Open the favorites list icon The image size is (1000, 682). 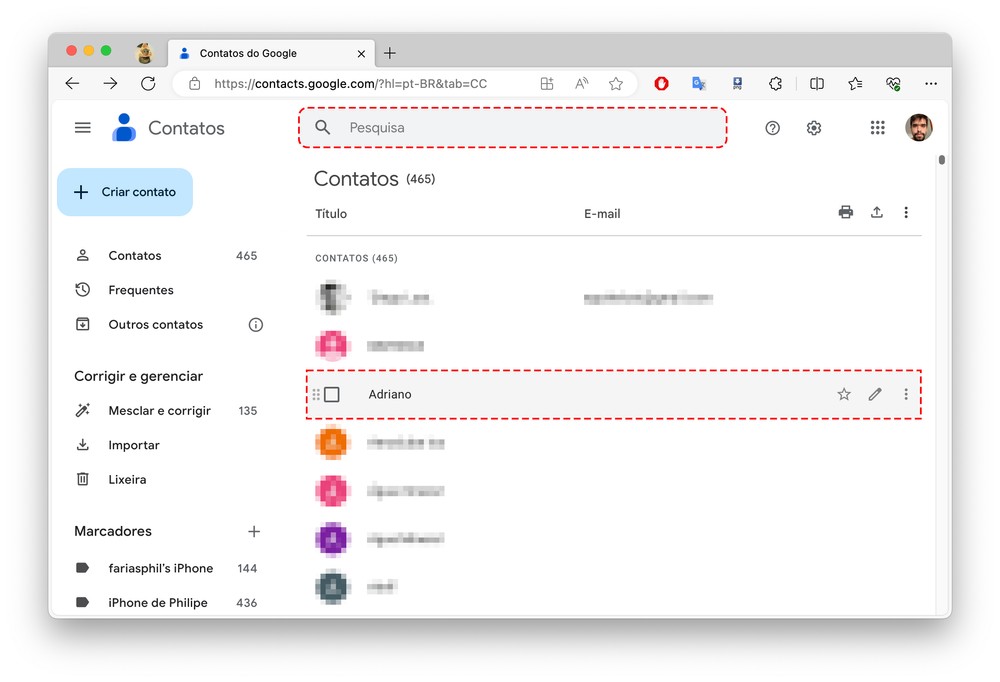(855, 84)
